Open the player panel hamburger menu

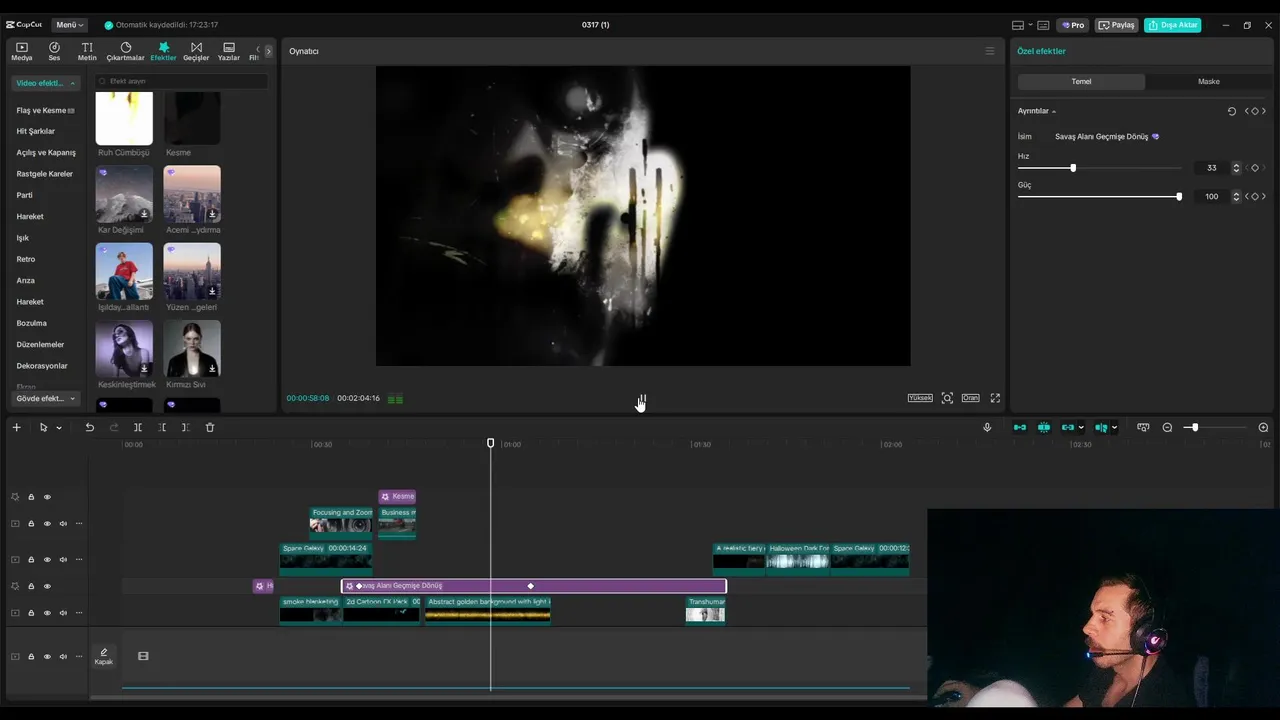pyautogui.click(x=990, y=51)
